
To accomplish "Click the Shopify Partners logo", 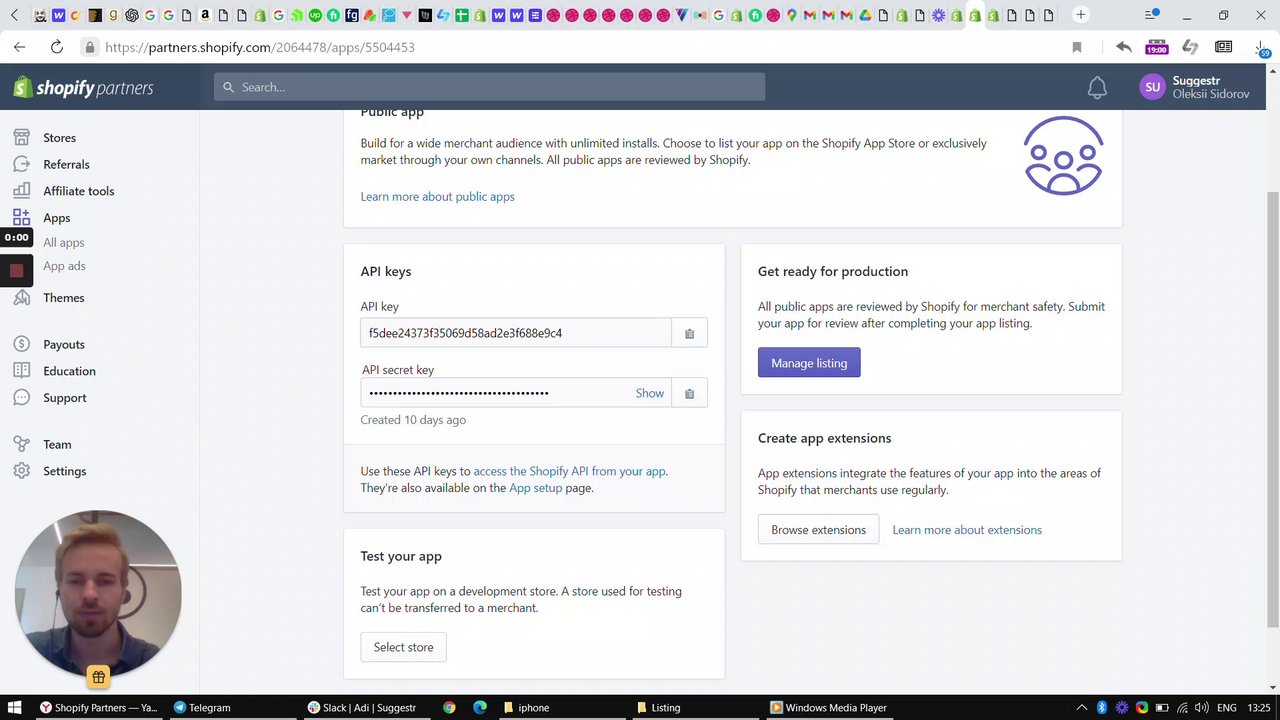I will (x=83, y=88).
